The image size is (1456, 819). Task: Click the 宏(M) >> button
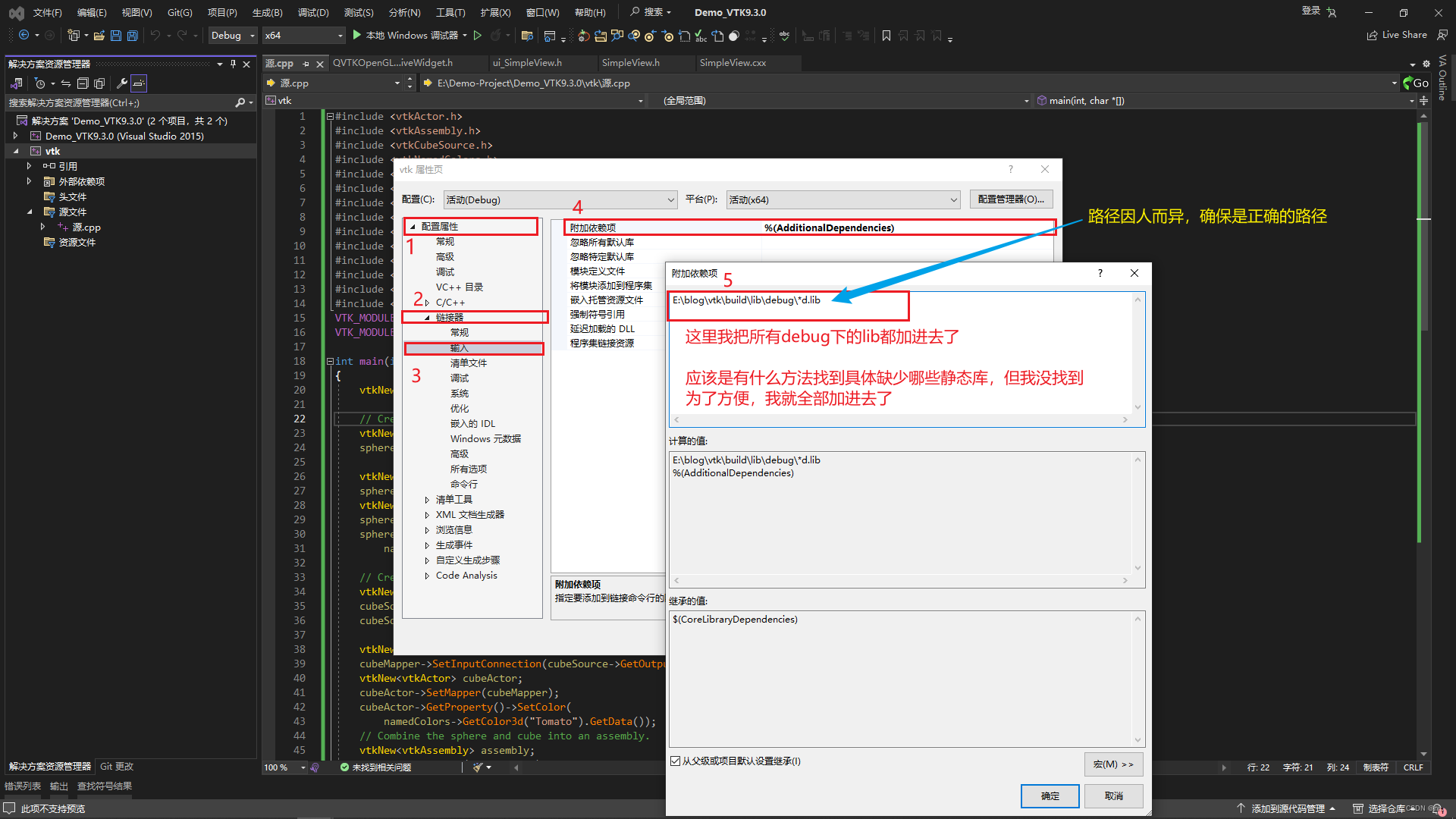pos(1112,764)
